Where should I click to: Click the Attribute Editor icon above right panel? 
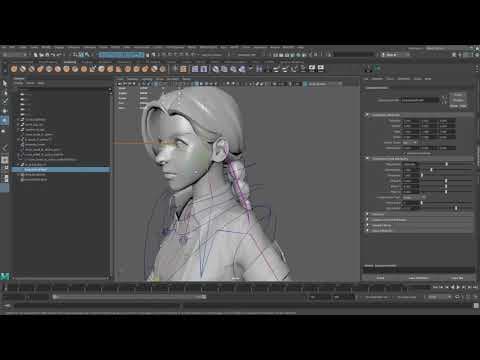click(378, 69)
